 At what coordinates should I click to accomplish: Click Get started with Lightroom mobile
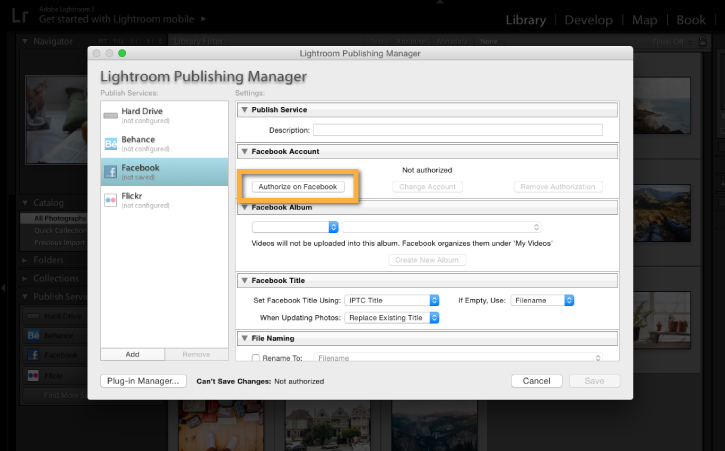(x=117, y=19)
